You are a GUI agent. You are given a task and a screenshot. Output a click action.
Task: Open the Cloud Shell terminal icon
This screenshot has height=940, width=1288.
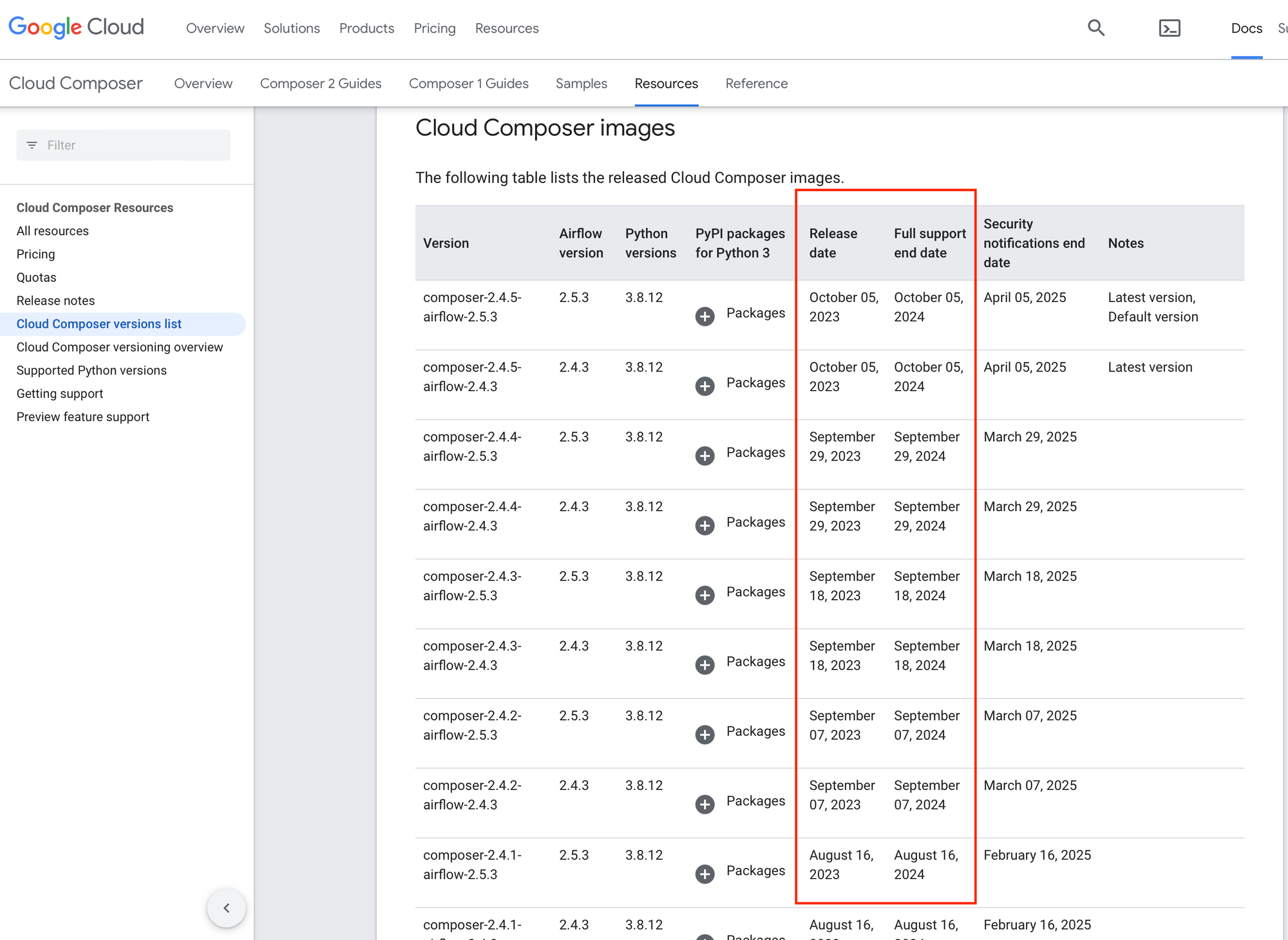(x=1169, y=28)
